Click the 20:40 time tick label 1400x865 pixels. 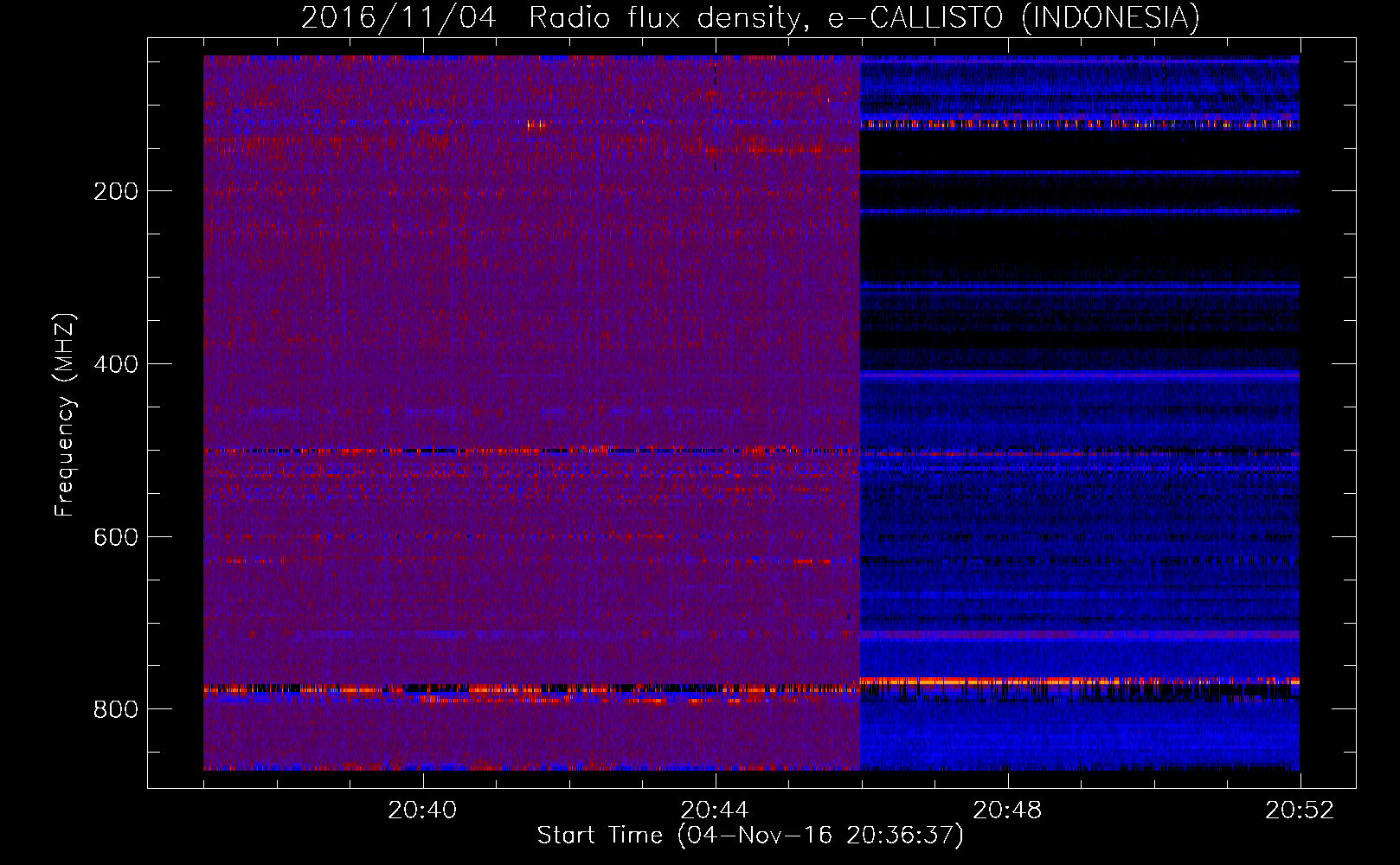422,811
